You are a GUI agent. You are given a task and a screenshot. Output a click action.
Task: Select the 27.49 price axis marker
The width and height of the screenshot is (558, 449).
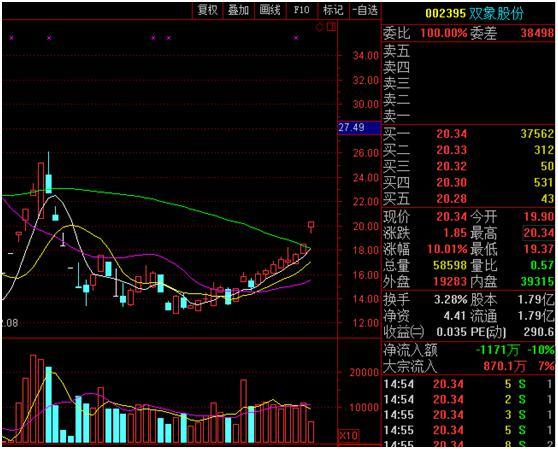[x=359, y=128]
